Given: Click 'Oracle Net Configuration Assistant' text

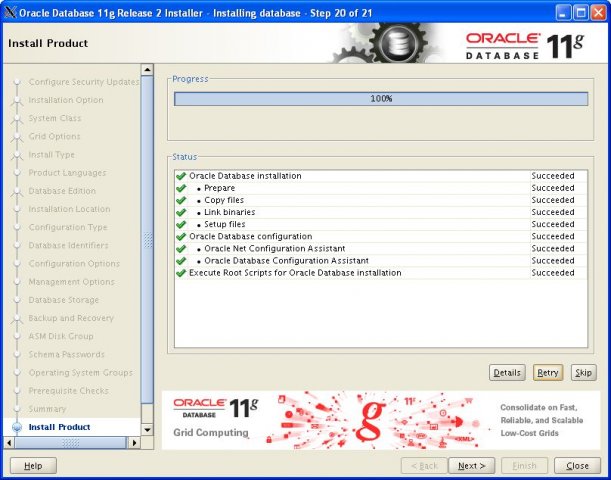Looking at the screenshot, I should pyautogui.click(x=275, y=249).
